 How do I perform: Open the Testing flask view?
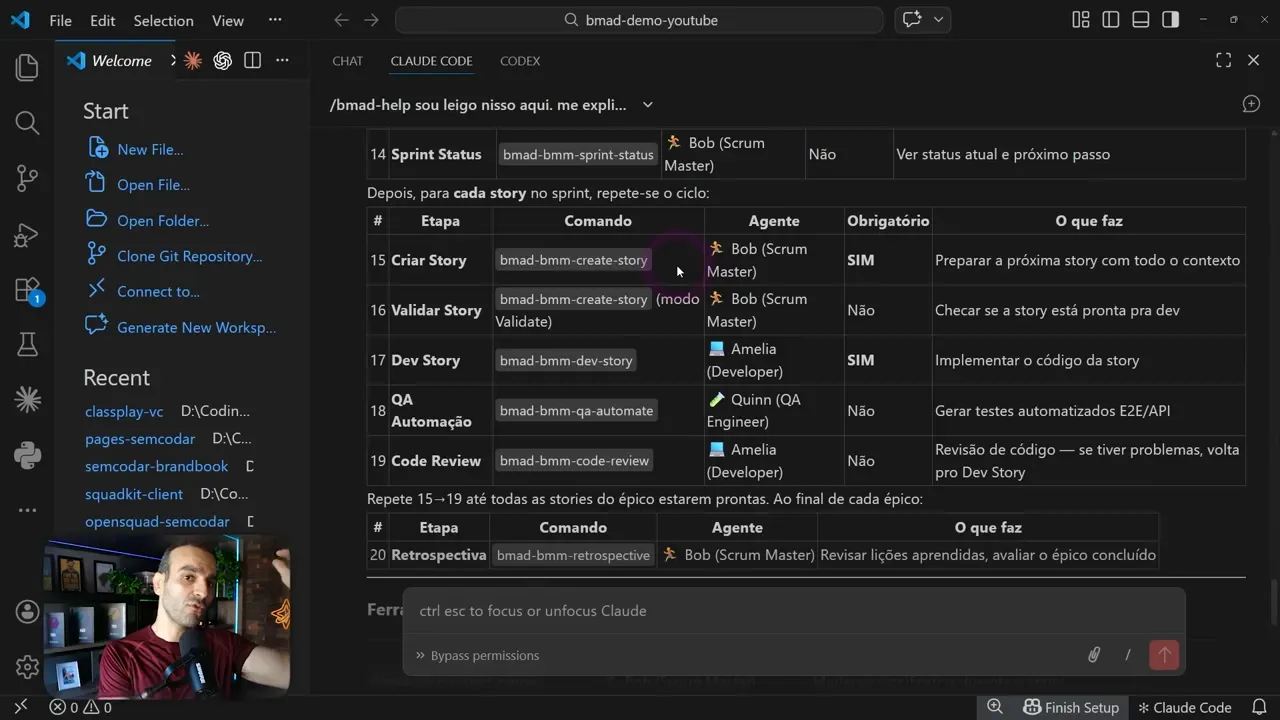click(x=27, y=344)
